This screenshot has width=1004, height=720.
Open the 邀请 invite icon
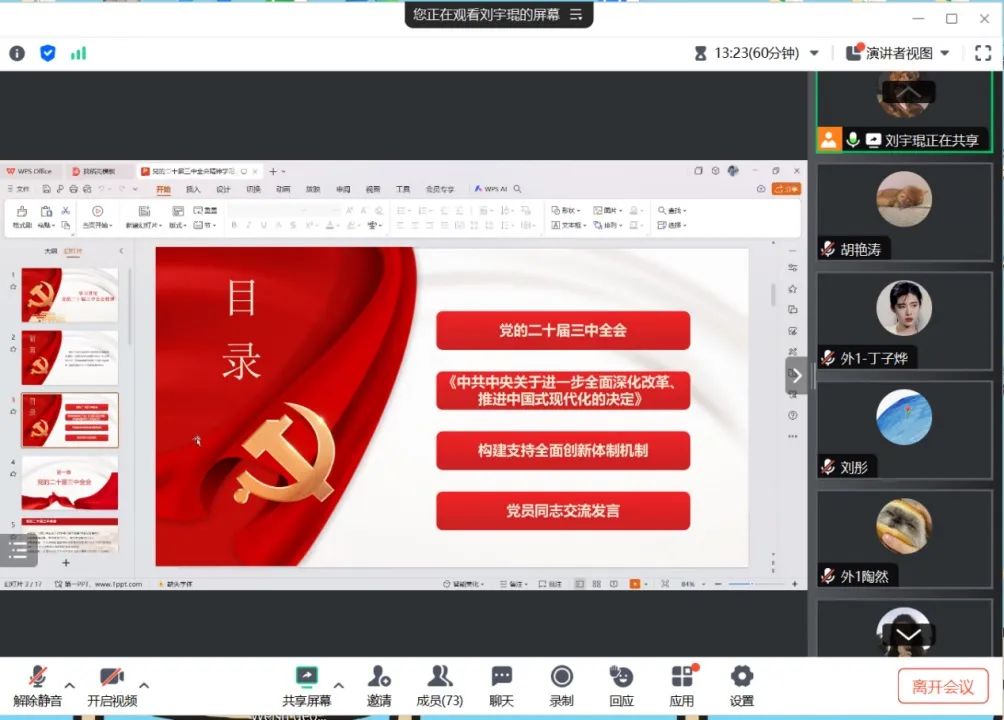tap(379, 678)
